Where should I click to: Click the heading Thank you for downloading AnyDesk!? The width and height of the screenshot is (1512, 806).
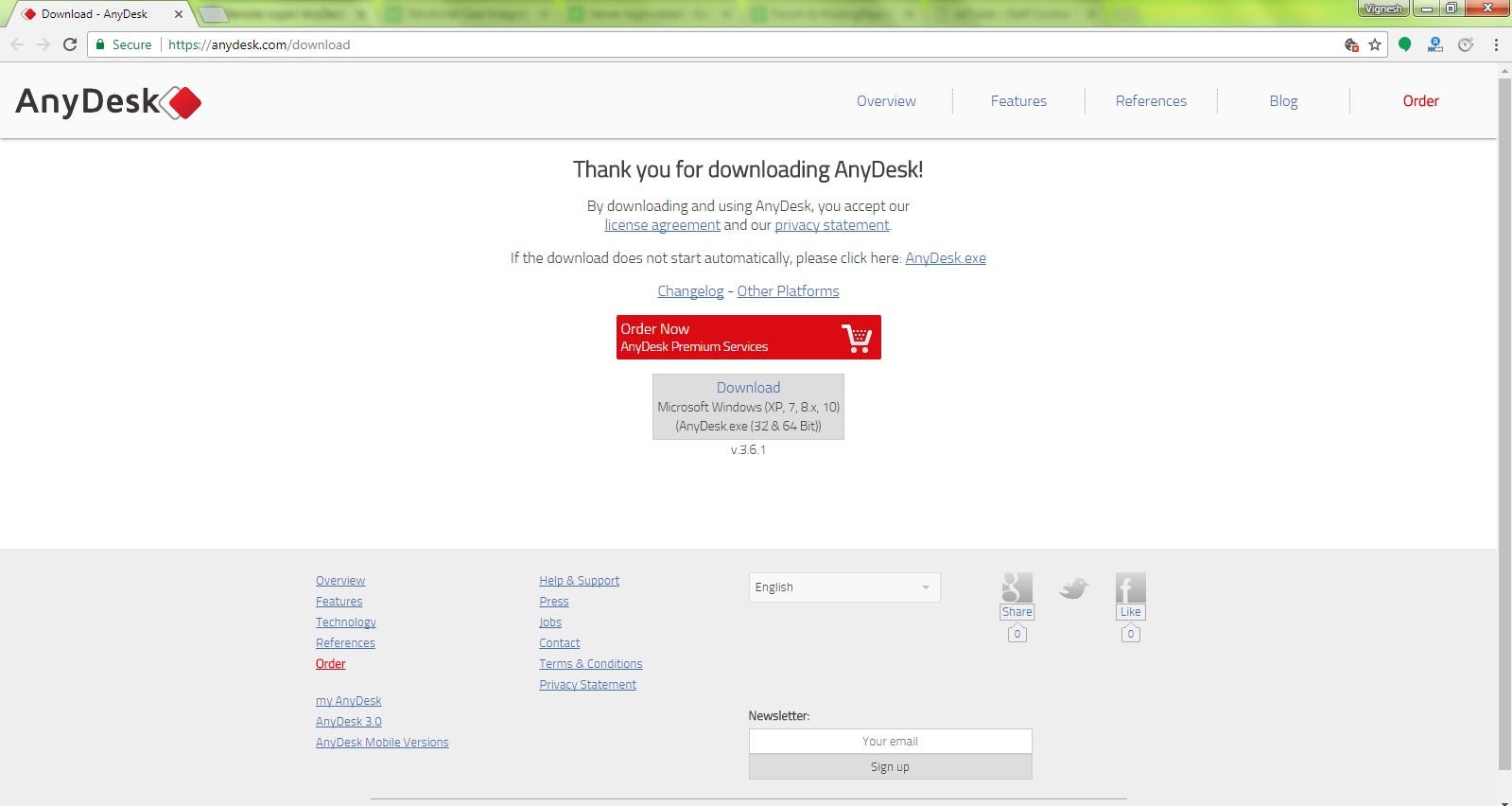[748, 170]
